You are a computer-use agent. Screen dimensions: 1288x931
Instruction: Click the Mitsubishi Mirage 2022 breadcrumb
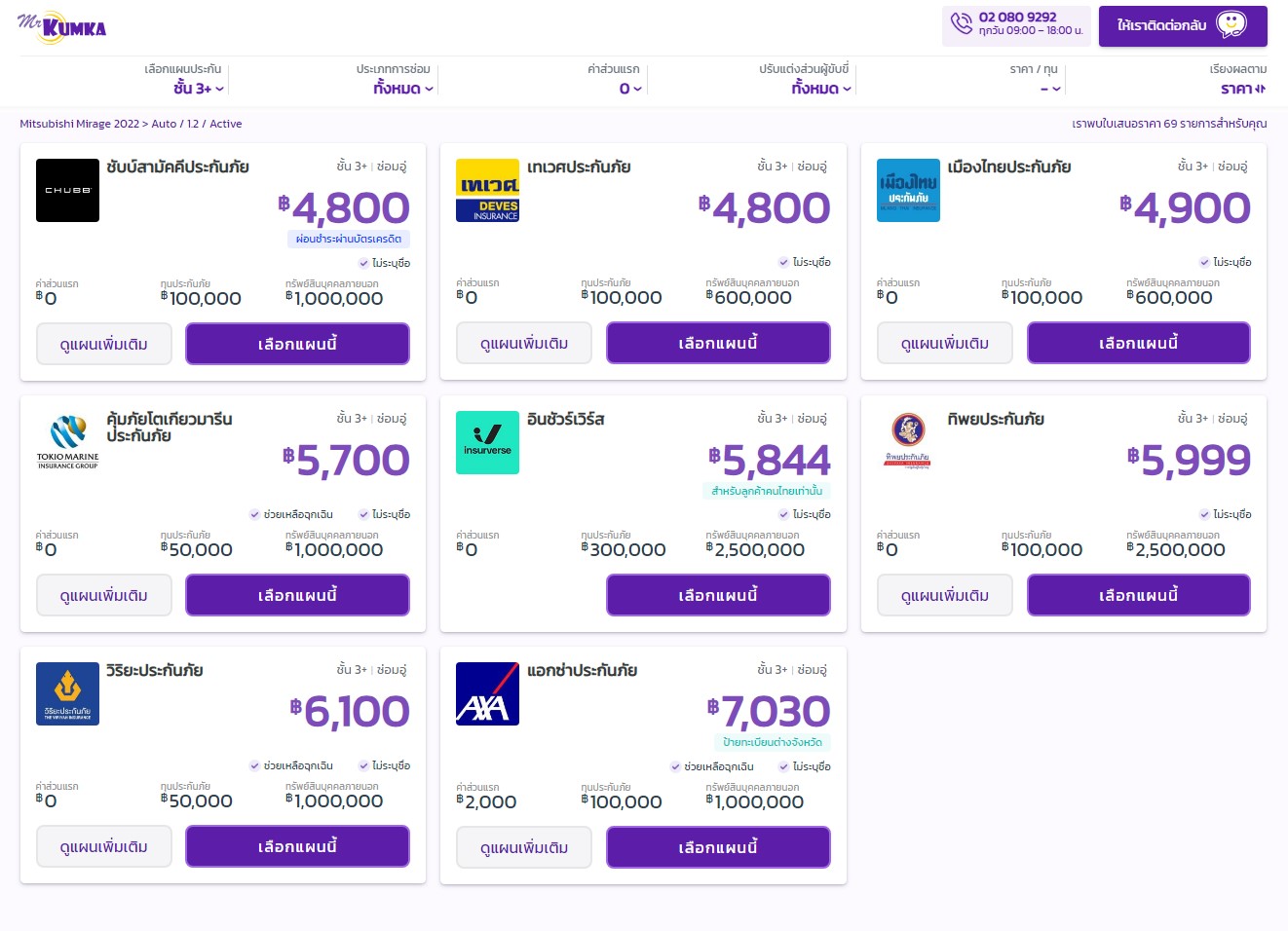pyautogui.click(x=80, y=124)
